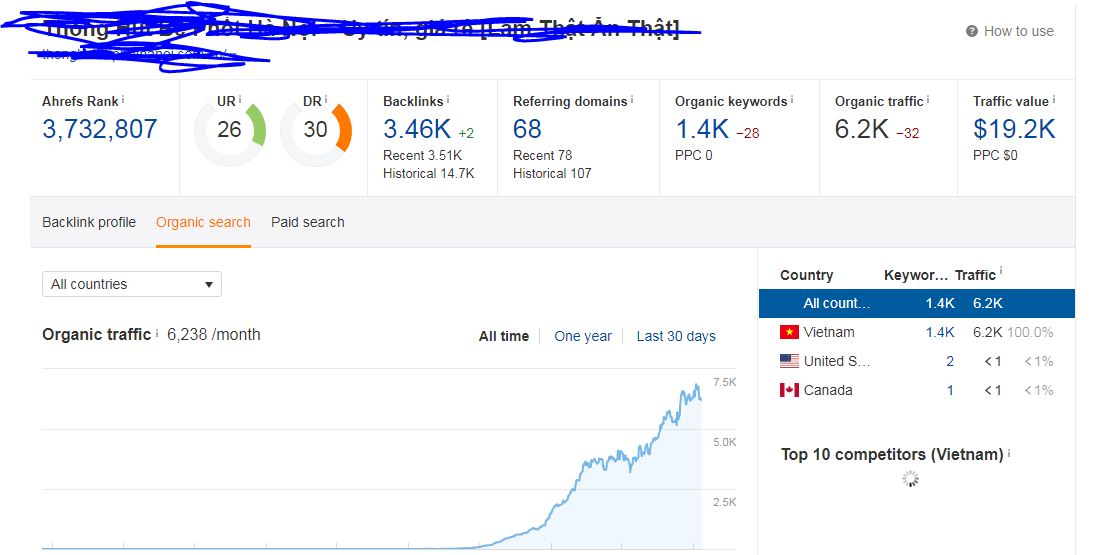
Task: Click the Vietnam flag icon
Action: point(789,331)
